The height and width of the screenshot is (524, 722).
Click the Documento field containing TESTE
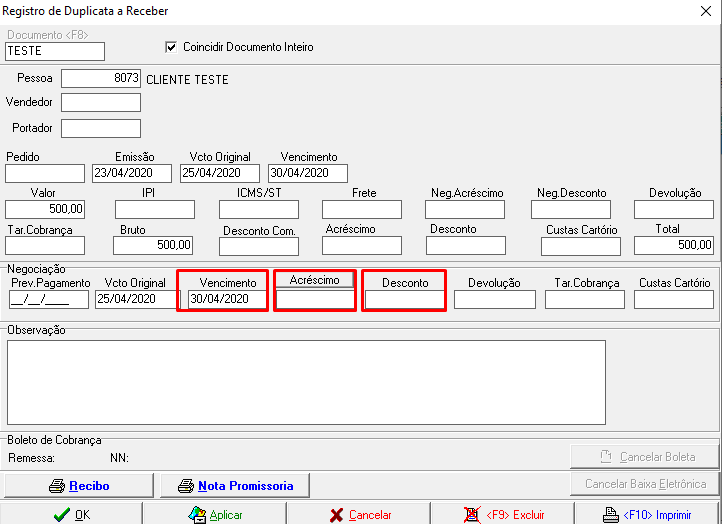tap(55, 51)
